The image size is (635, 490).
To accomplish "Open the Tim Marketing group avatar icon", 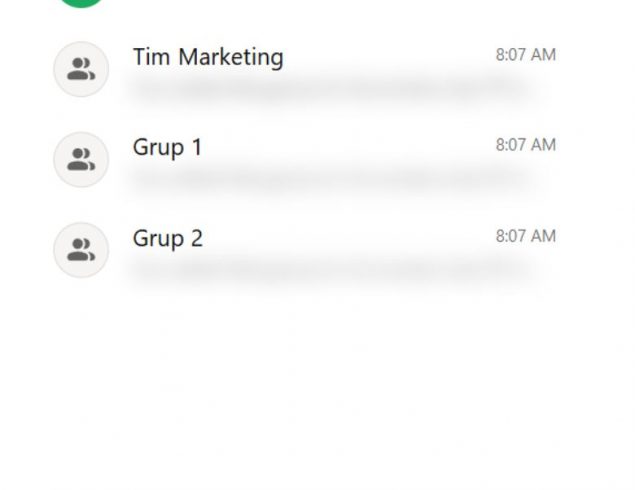I will click(x=81, y=69).
